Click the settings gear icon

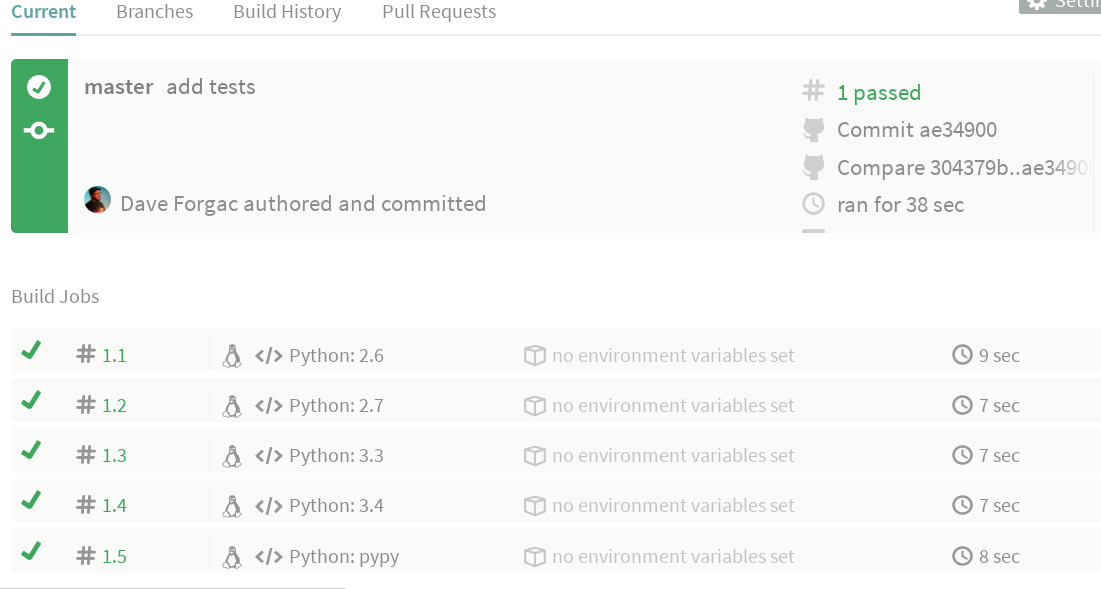point(1037,4)
